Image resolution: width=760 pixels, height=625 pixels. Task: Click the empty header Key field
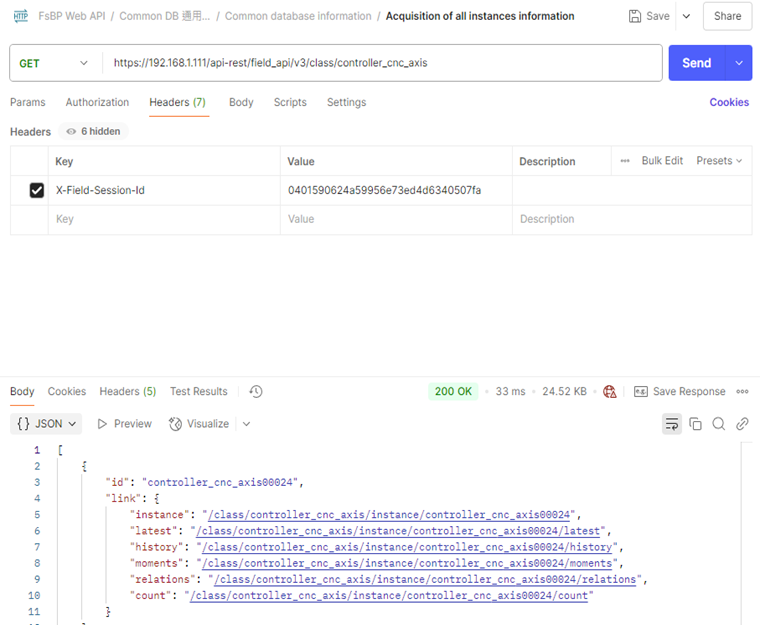pos(164,219)
